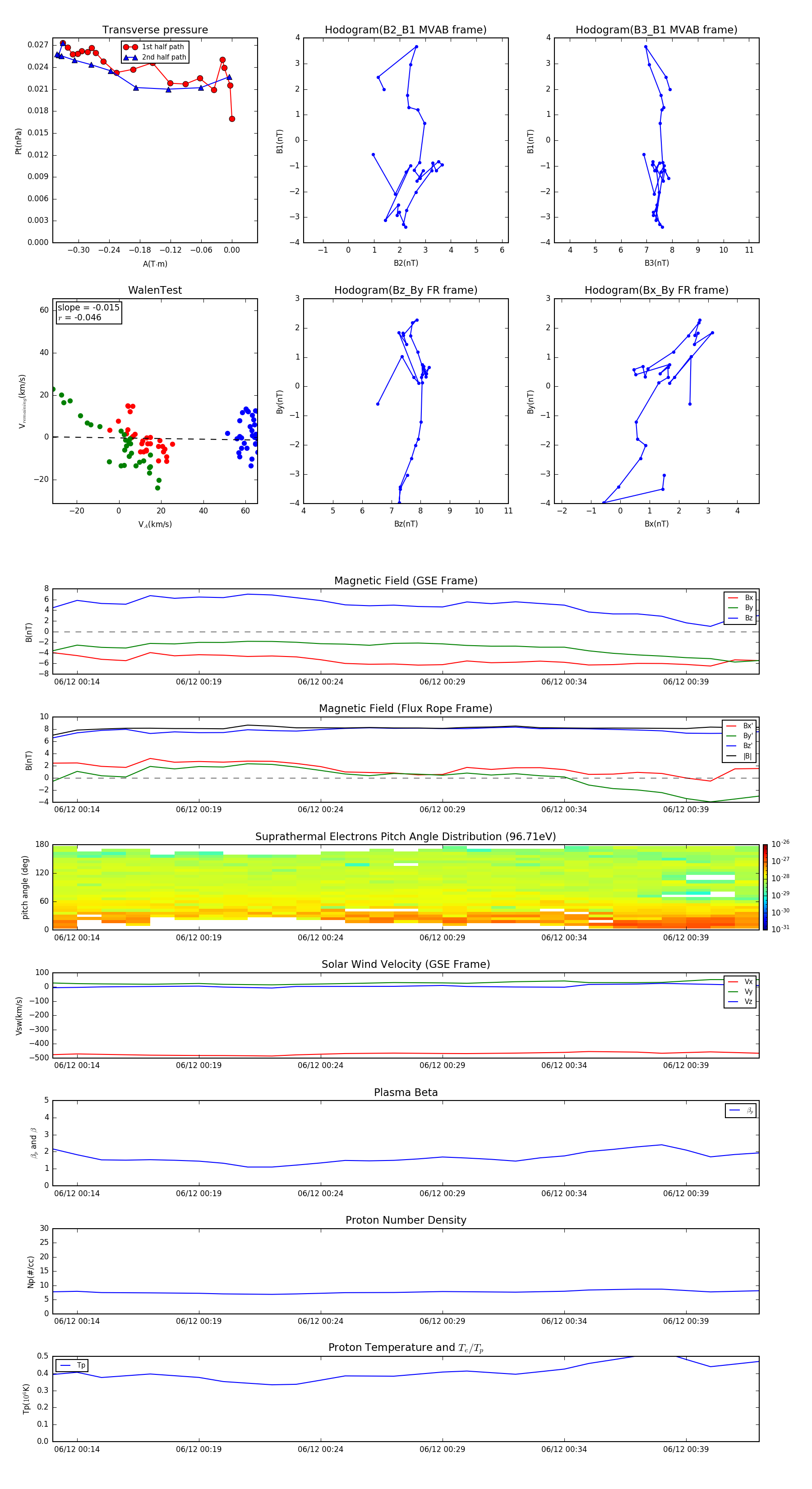
Task: Click '06/12 00:14' tick under GSE Magnetic Field plot
Action: click(77, 681)
